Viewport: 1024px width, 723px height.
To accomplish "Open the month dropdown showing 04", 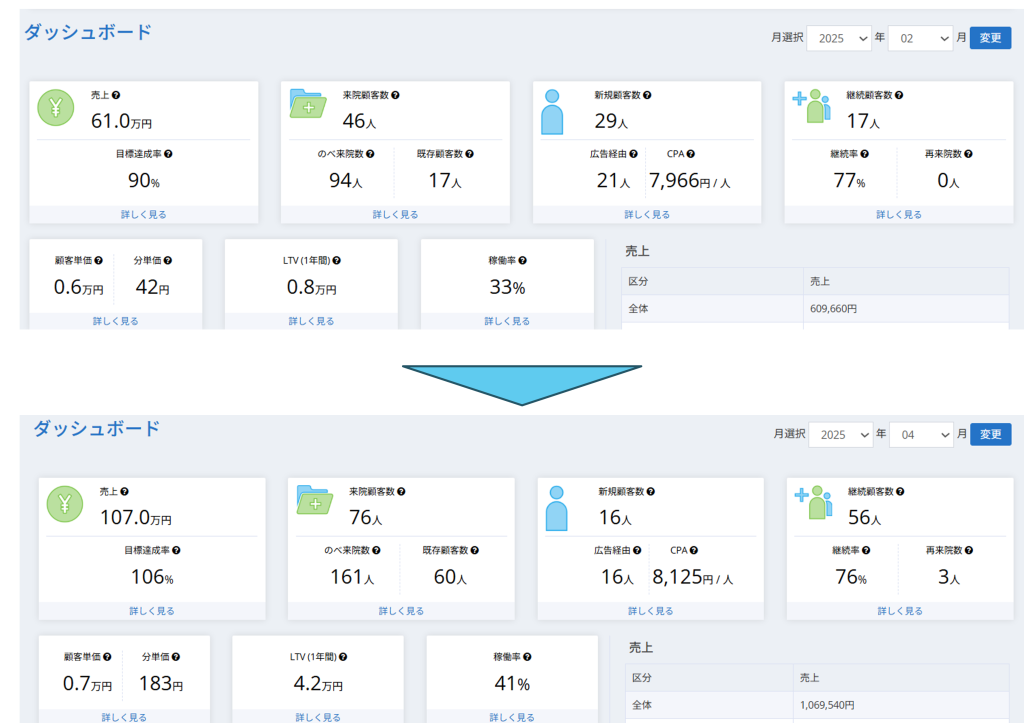I will tap(920, 435).
